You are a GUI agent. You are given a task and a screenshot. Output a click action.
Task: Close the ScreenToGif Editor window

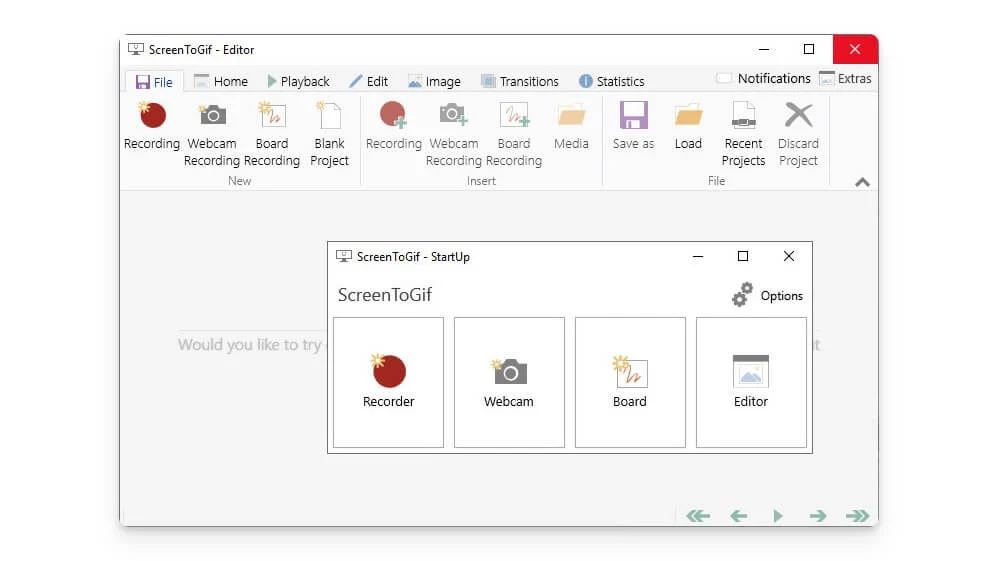pos(855,49)
